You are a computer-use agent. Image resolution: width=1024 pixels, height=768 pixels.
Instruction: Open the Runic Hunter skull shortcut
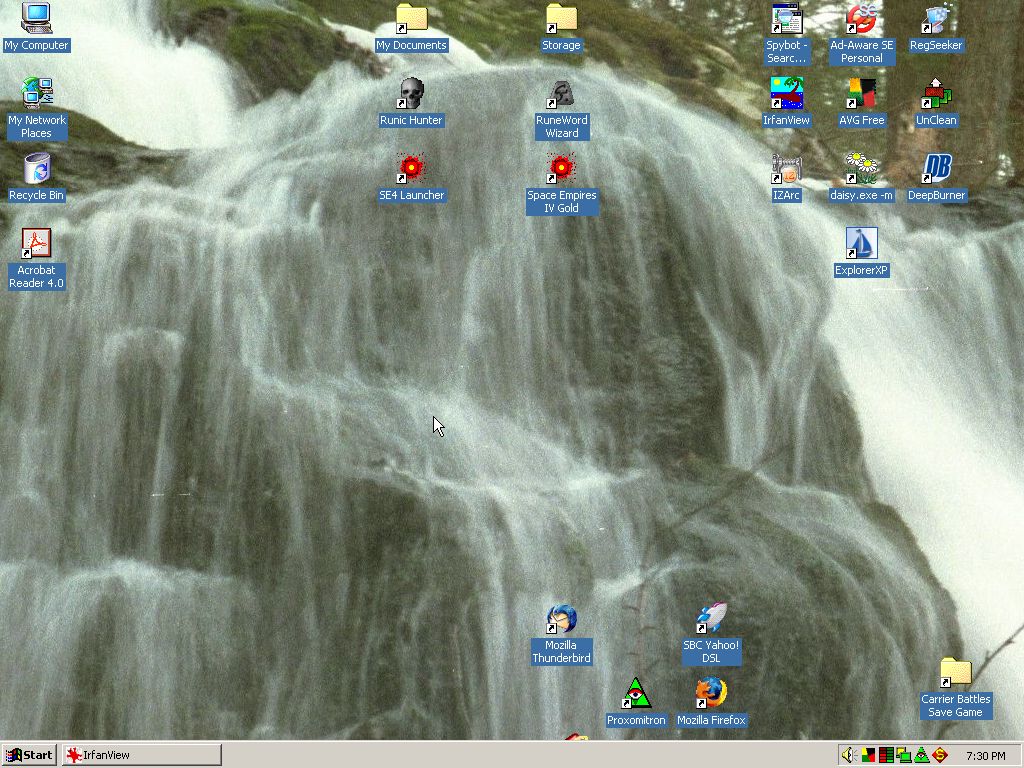tap(411, 94)
